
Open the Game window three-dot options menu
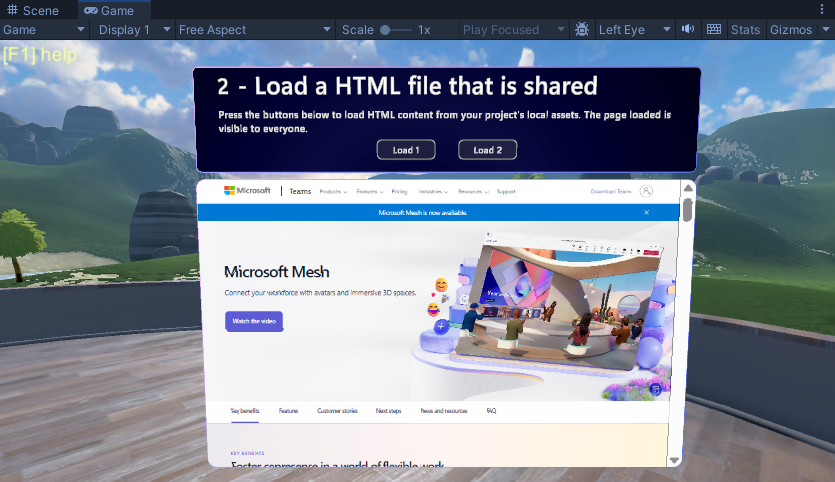coord(822,9)
